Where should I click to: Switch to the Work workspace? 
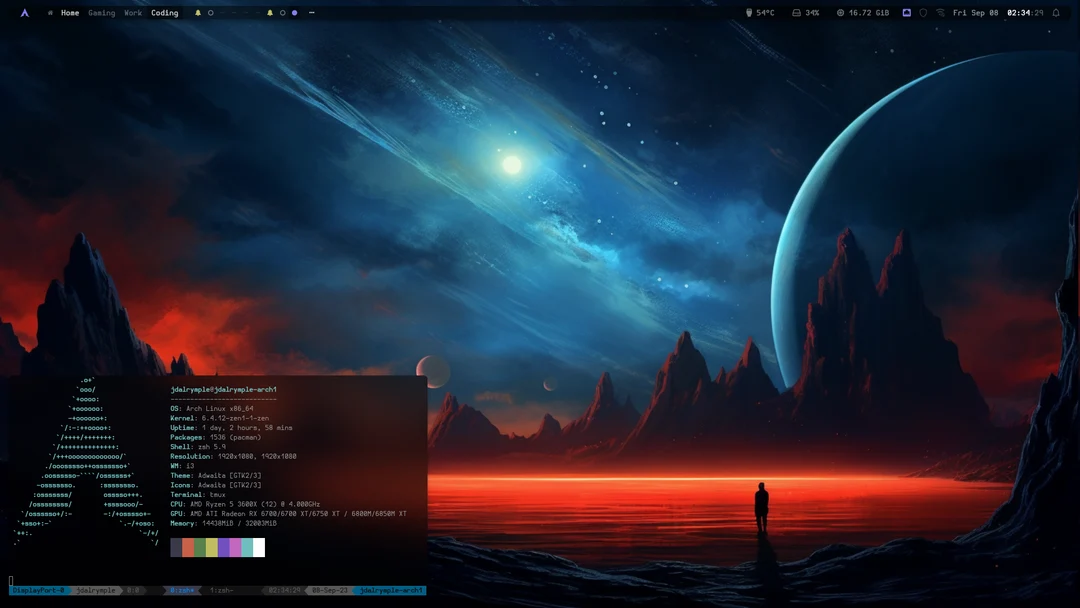(132, 12)
